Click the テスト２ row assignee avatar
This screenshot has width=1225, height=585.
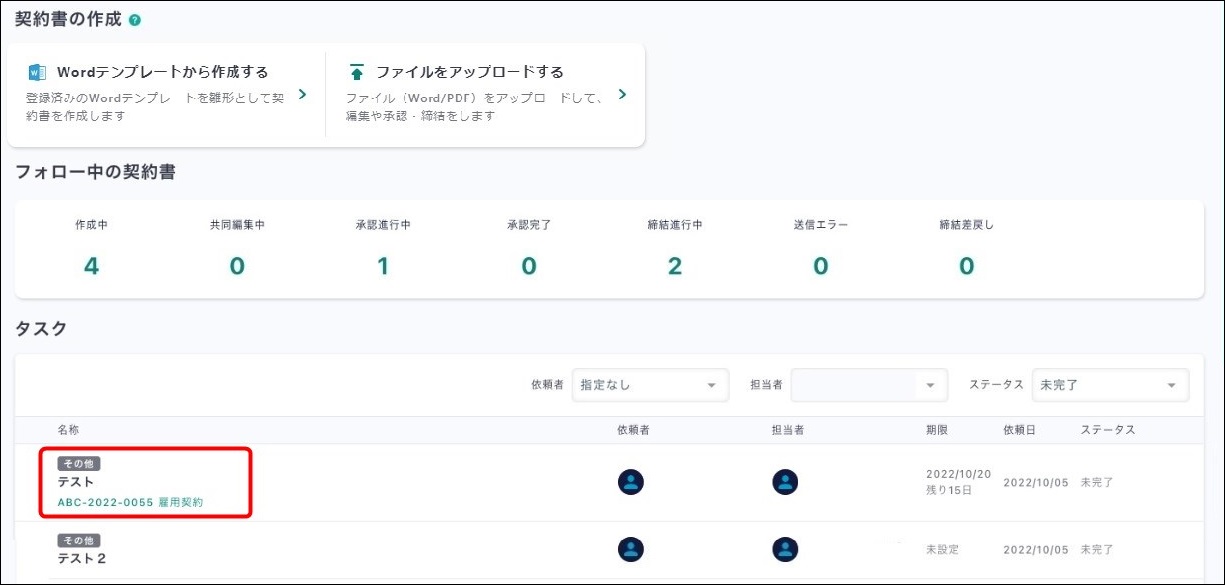click(785, 549)
